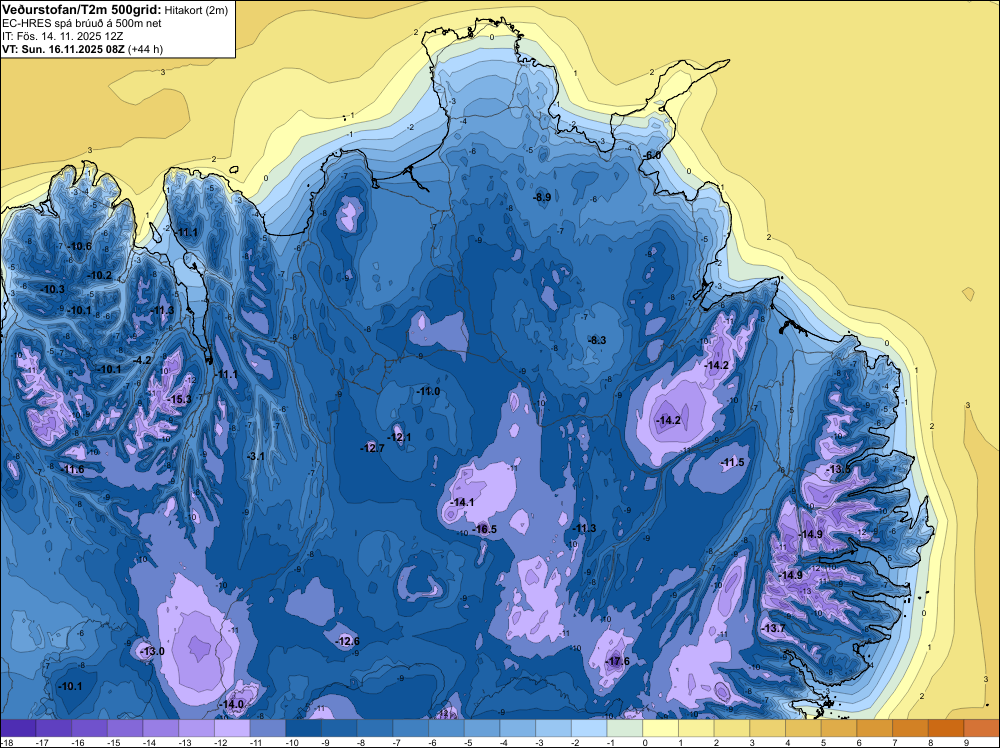Select the -13.7 temperature value
The width and height of the screenshot is (1000, 748).
774,628
